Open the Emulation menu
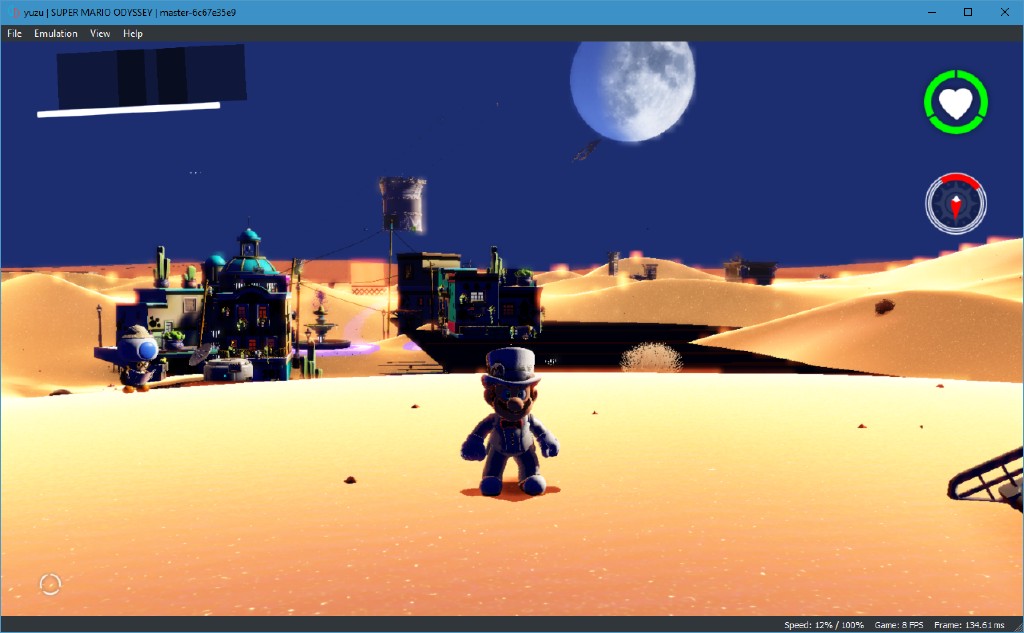Image resolution: width=1024 pixels, height=633 pixels. tap(56, 33)
